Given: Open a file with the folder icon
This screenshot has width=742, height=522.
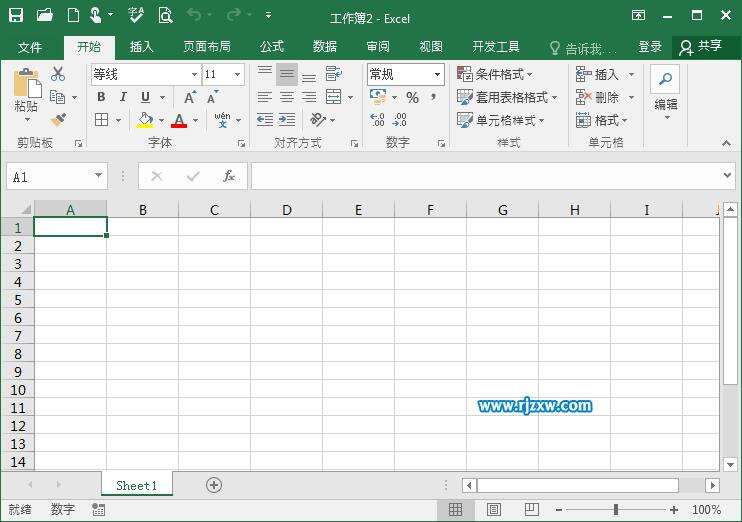Looking at the screenshot, I should (45, 15).
